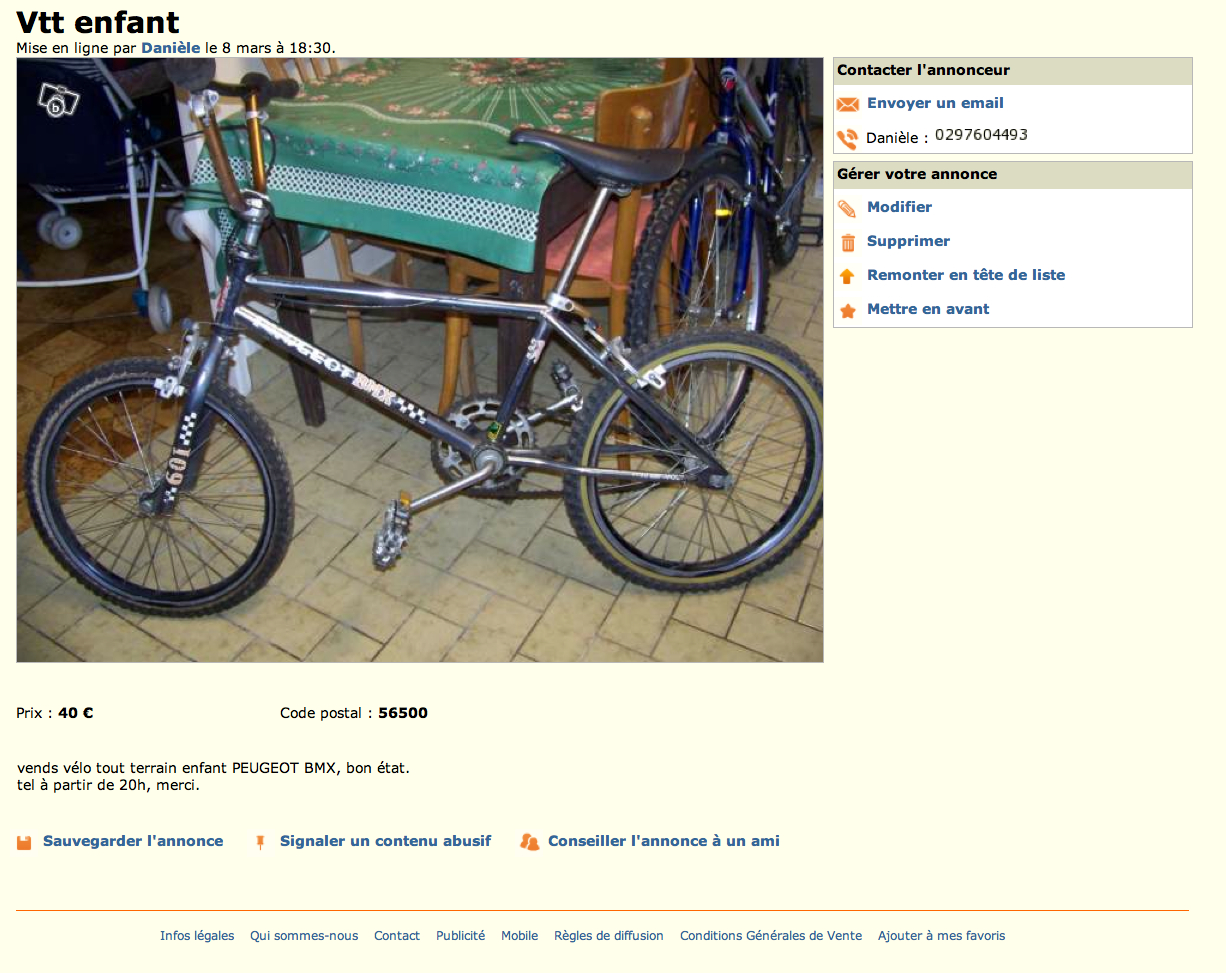
Task: Open Conditions Générales de Vente
Action: coord(771,936)
